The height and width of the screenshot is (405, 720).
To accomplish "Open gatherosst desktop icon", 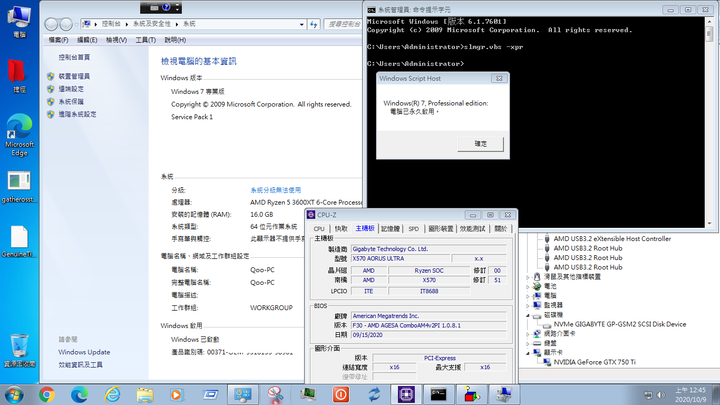I will point(19,187).
